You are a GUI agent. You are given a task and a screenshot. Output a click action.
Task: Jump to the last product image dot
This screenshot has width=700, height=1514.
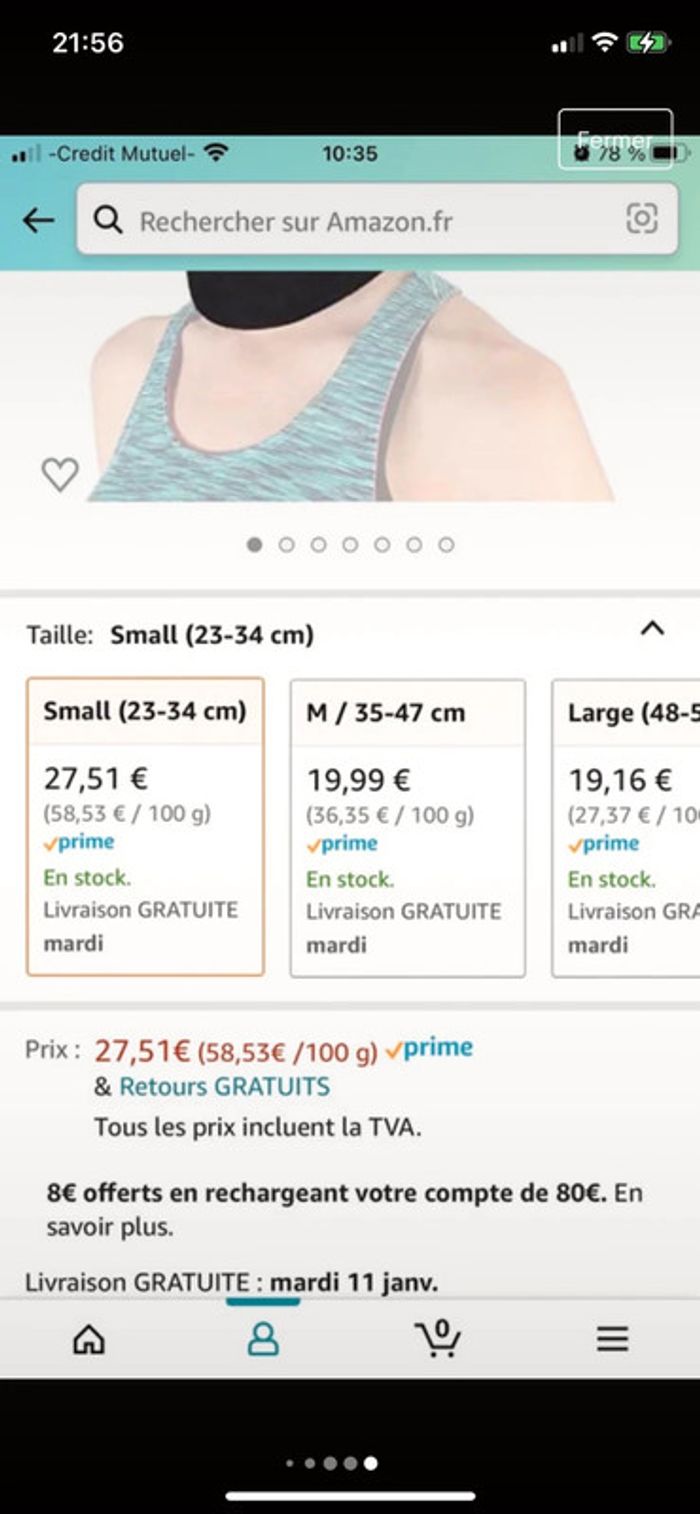446,545
